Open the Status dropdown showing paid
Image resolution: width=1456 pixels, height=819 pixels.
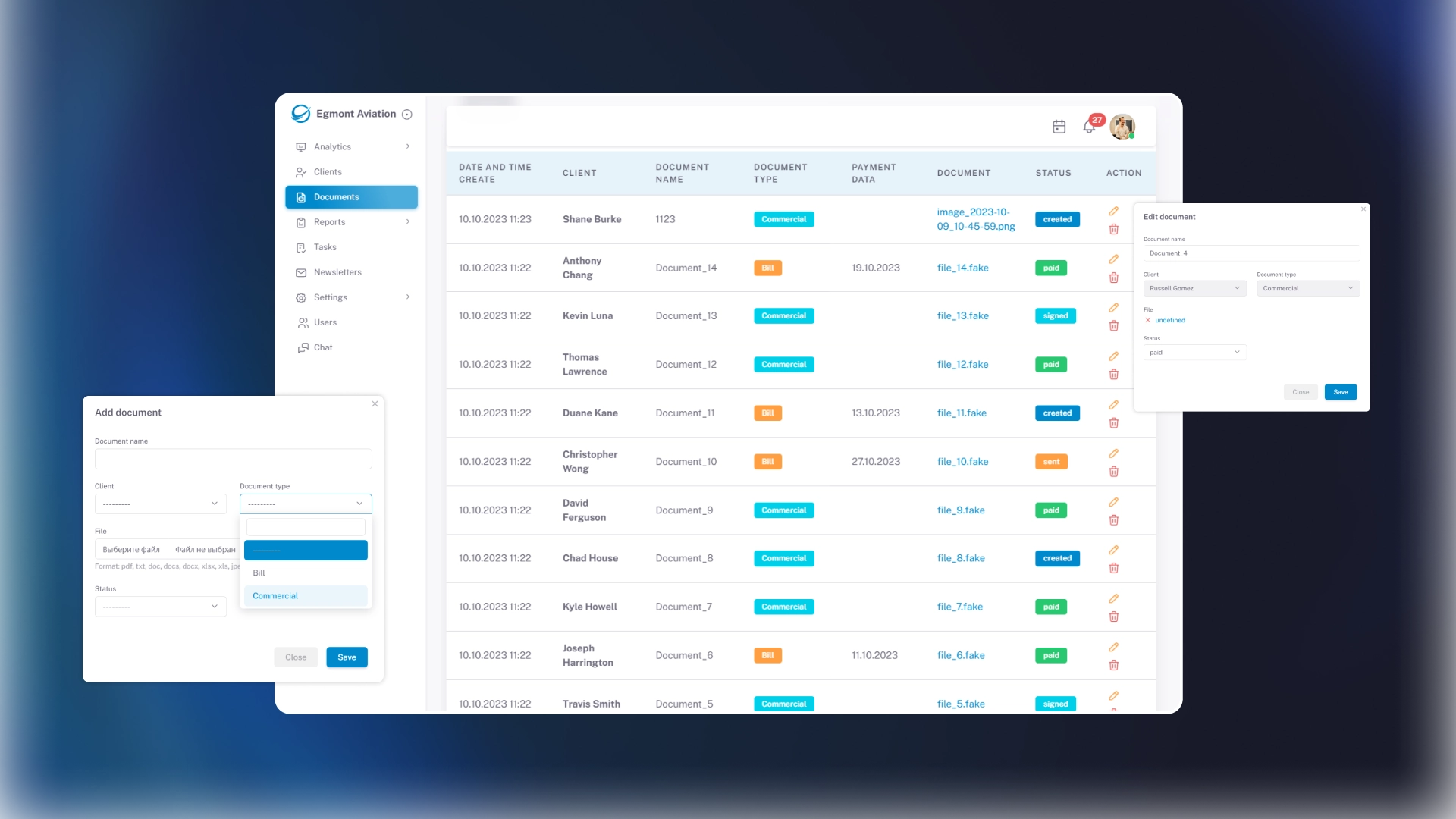click(1194, 352)
